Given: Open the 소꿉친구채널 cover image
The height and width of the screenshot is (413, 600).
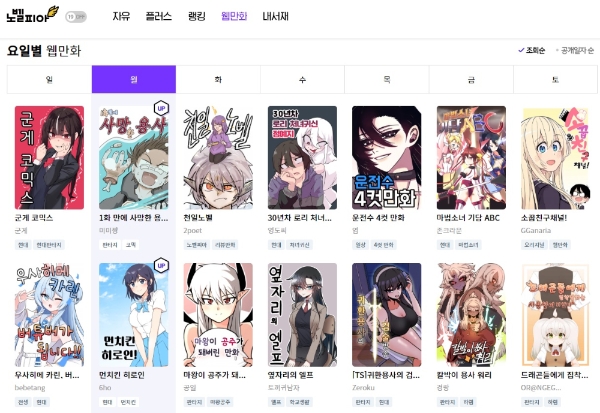Looking at the screenshot, I should tap(556, 158).
